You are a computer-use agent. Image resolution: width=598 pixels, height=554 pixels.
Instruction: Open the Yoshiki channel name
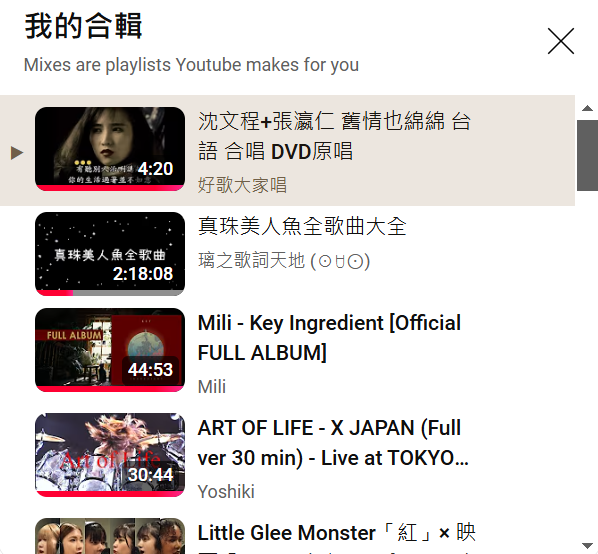[x=226, y=491]
